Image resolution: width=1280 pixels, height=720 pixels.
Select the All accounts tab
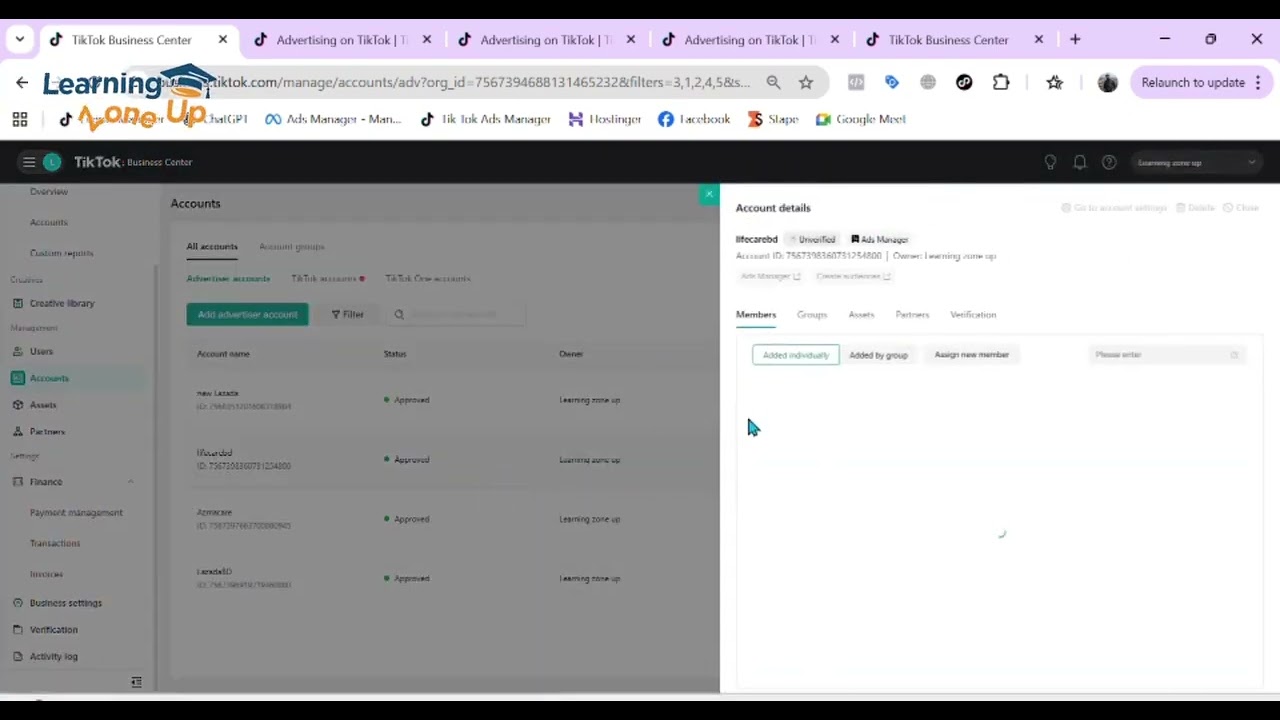coord(212,246)
